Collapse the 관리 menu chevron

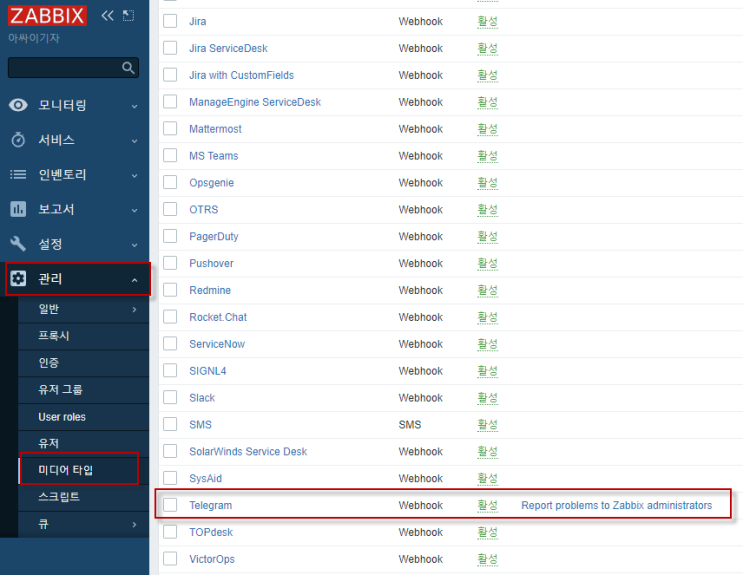coord(135,280)
